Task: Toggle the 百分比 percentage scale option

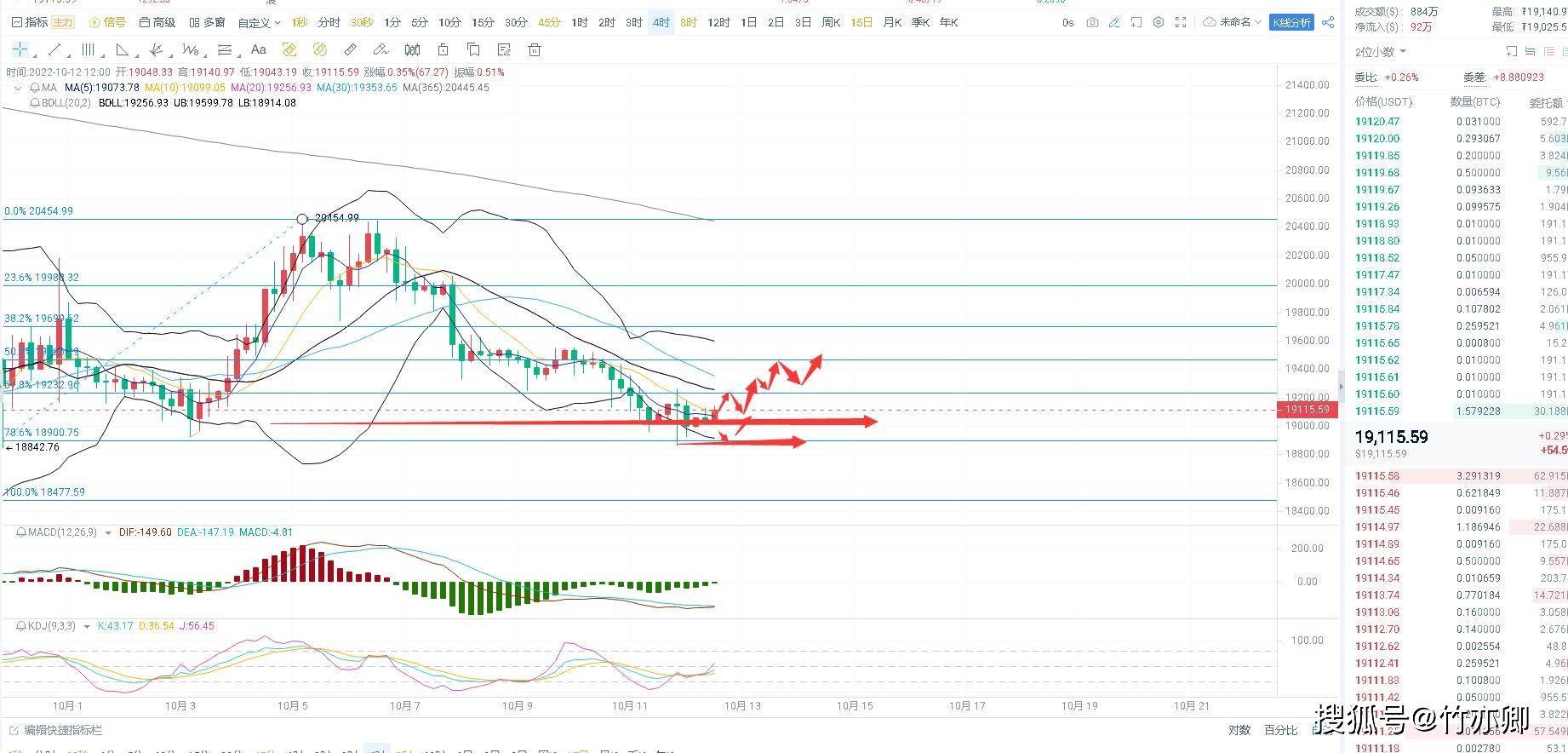Action: tap(1280, 730)
